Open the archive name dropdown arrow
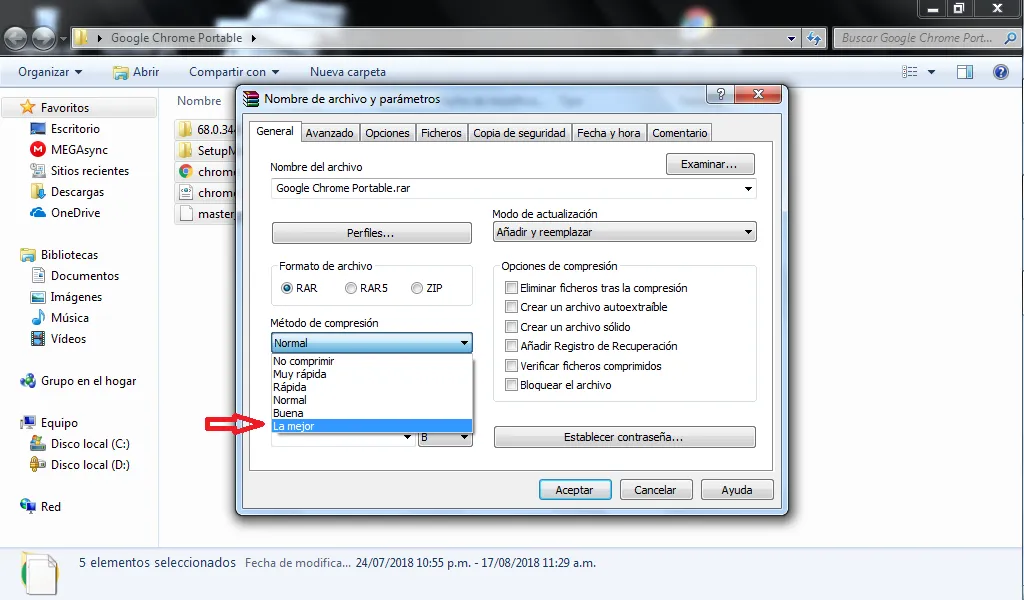Screen dimensions: 1024x600 coord(748,189)
